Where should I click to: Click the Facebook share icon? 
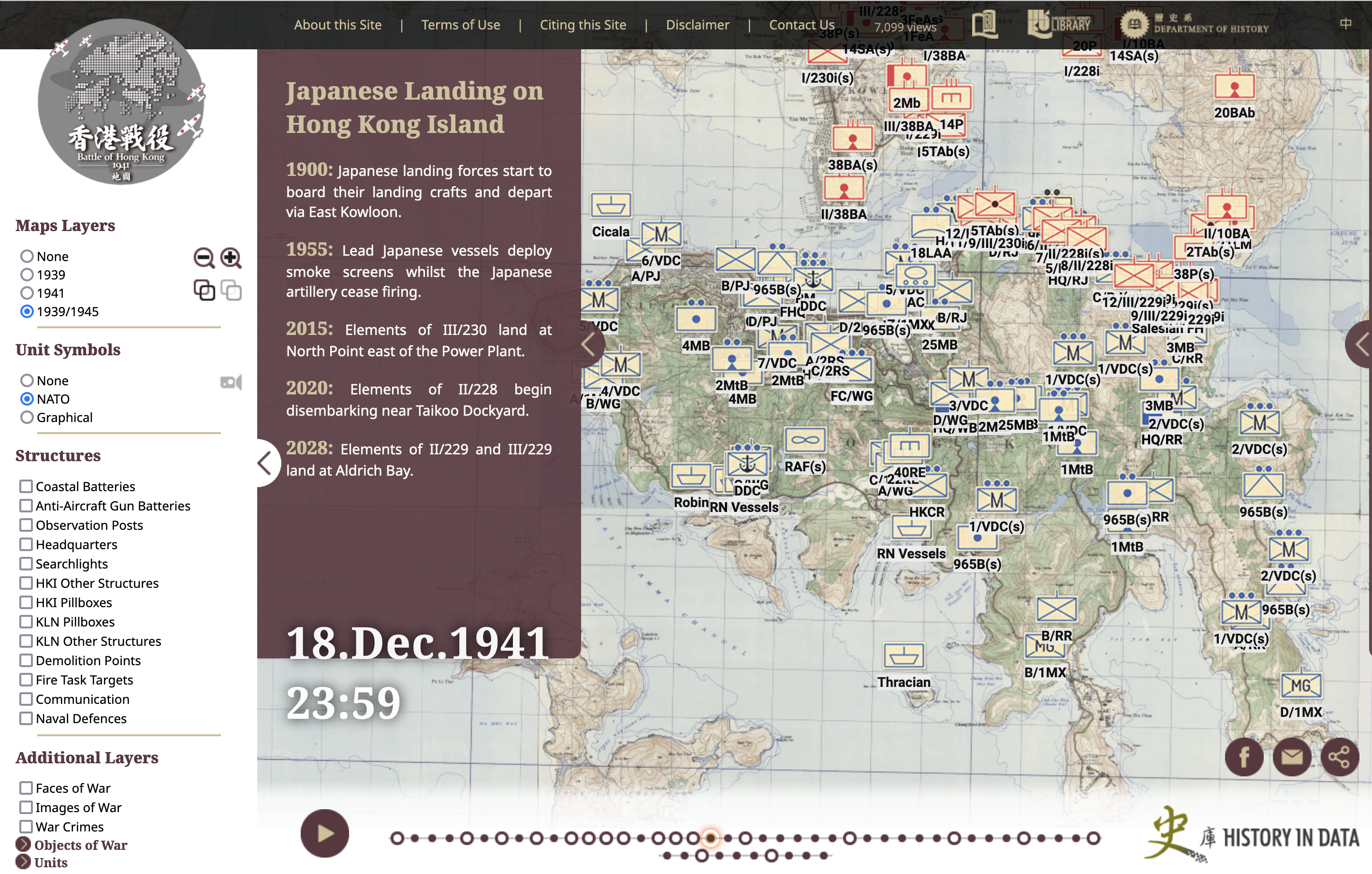[x=1243, y=757]
